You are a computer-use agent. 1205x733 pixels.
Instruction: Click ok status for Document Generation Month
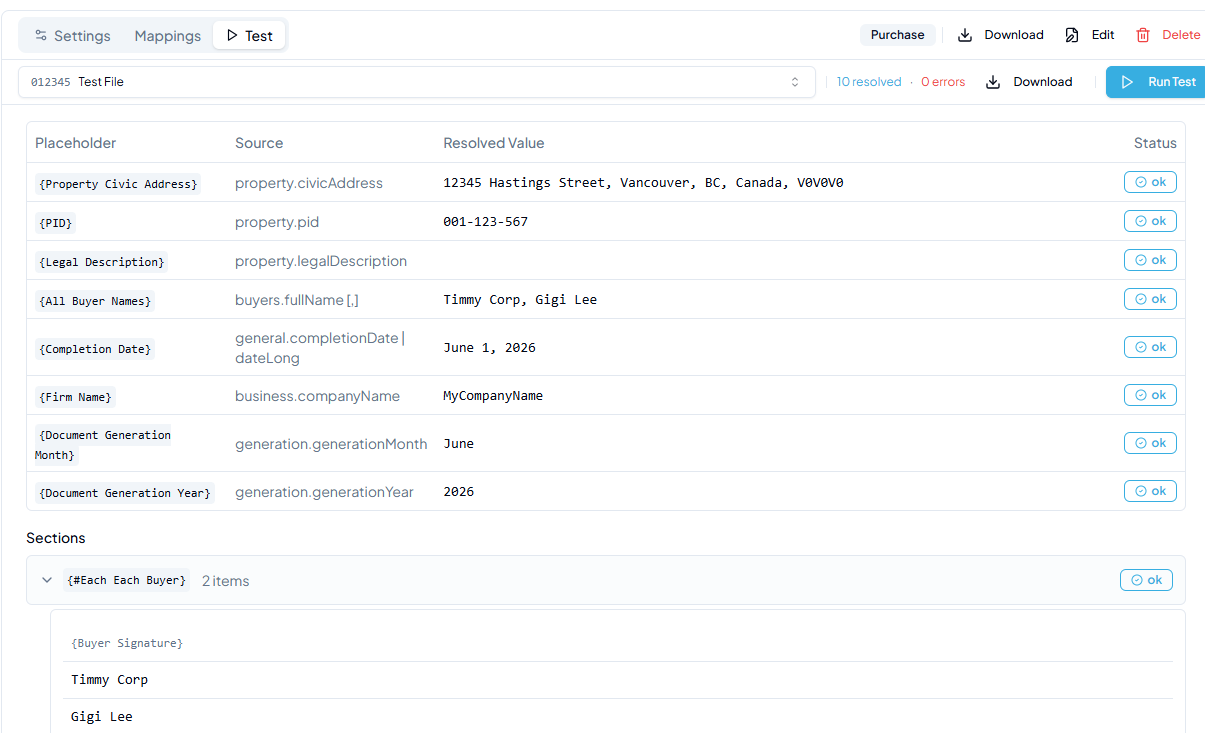1150,443
